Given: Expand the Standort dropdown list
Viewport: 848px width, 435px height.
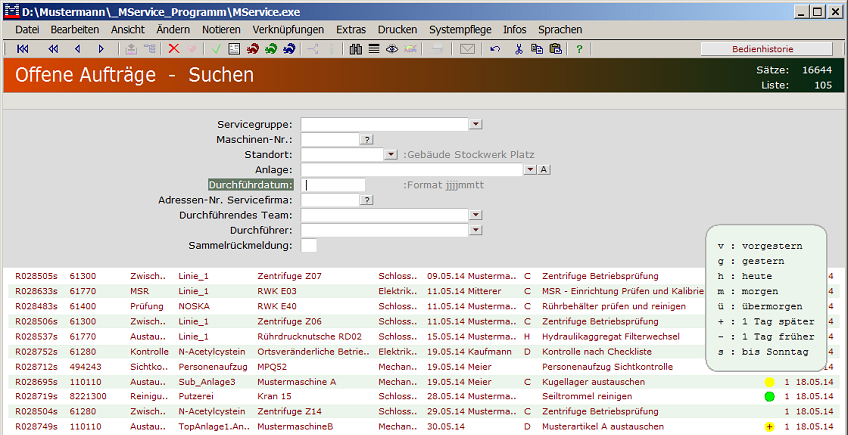Looking at the screenshot, I should 391,155.
